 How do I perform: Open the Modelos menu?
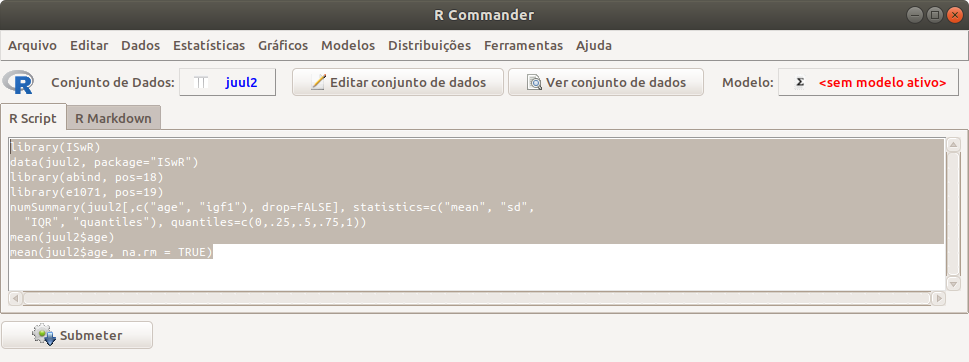[x=348, y=46]
